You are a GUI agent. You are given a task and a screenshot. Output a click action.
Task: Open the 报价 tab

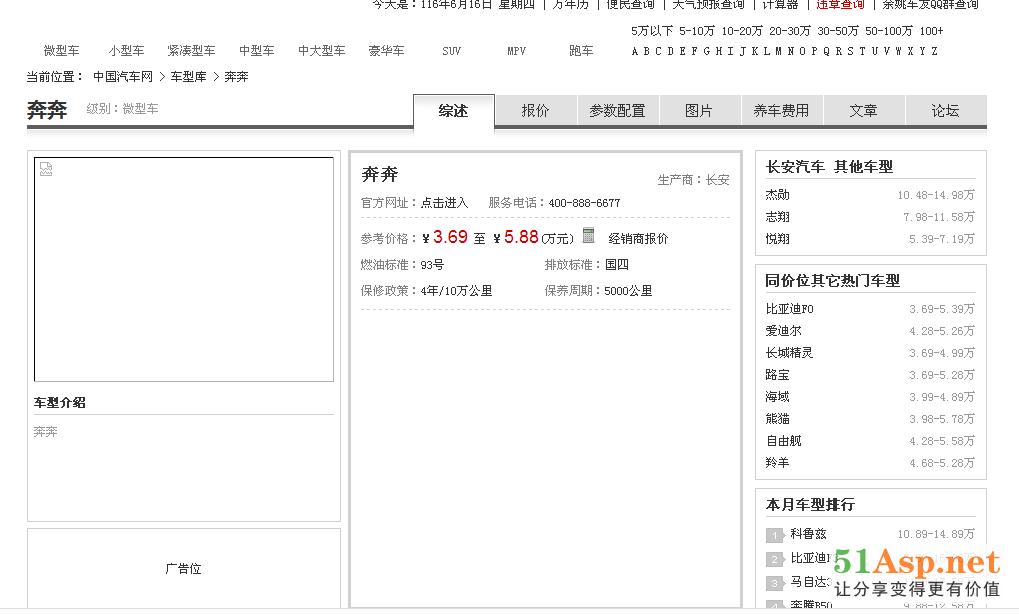pyautogui.click(x=535, y=110)
